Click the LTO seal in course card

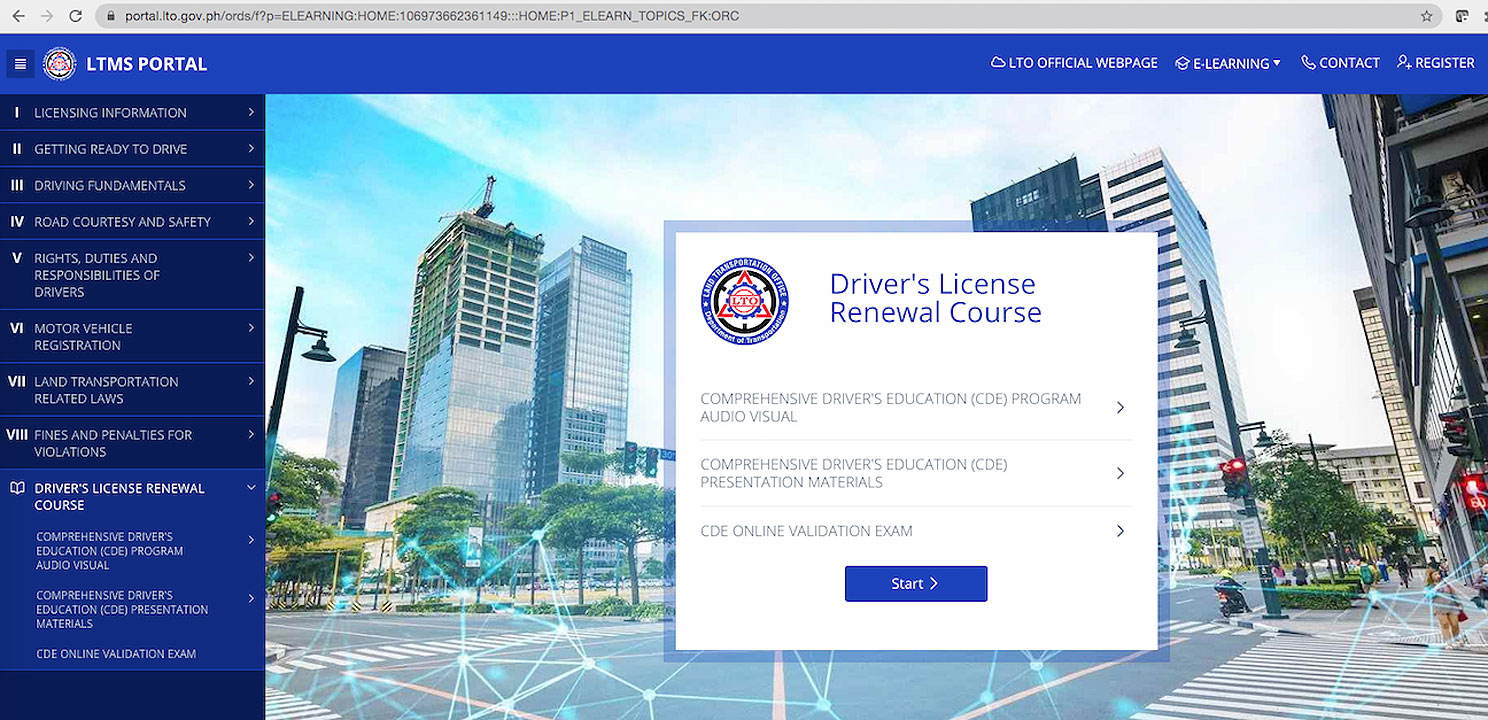coord(744,301)
